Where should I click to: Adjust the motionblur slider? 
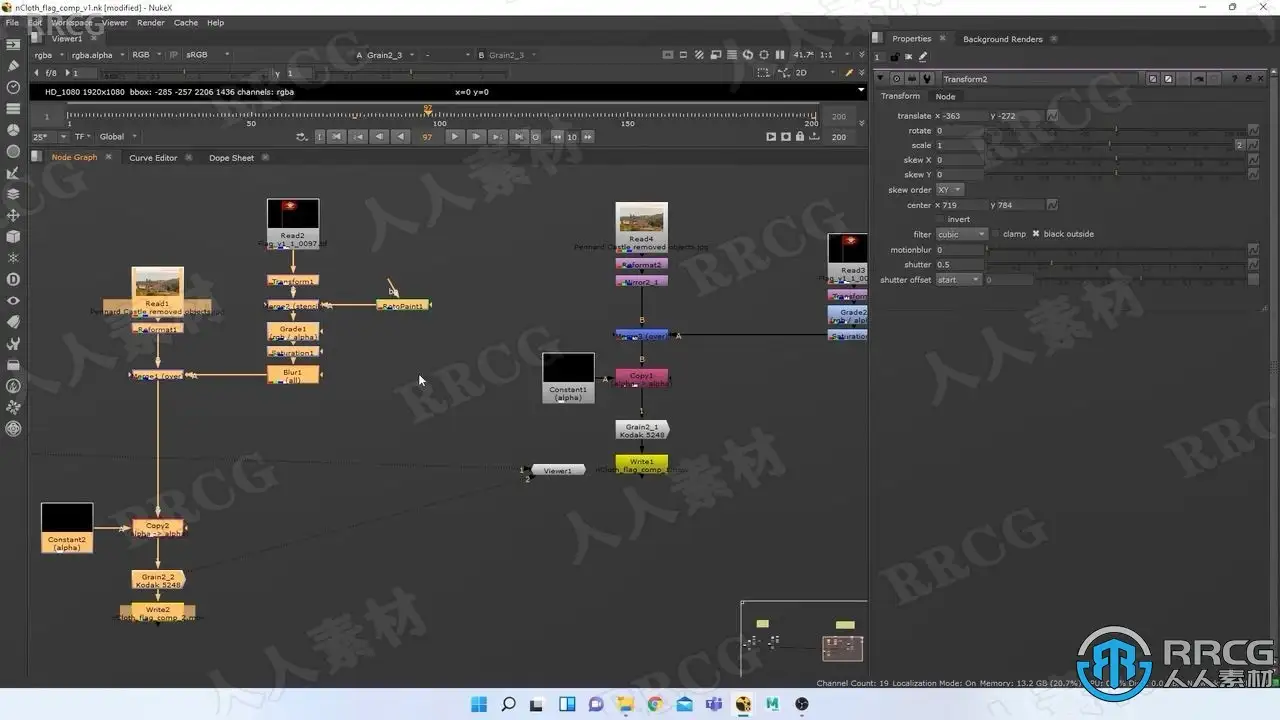point(1120,250)
